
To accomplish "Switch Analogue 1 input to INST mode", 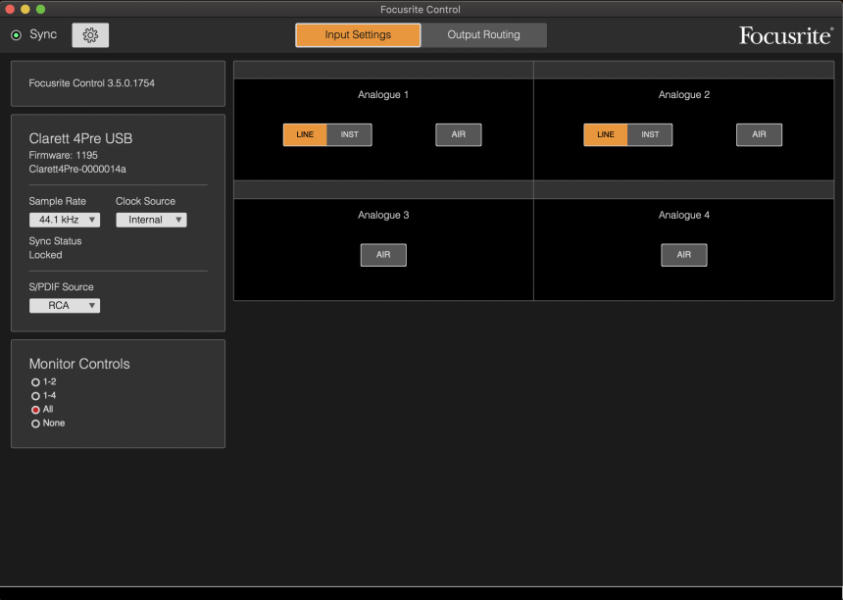I will (x=349, y=134).
